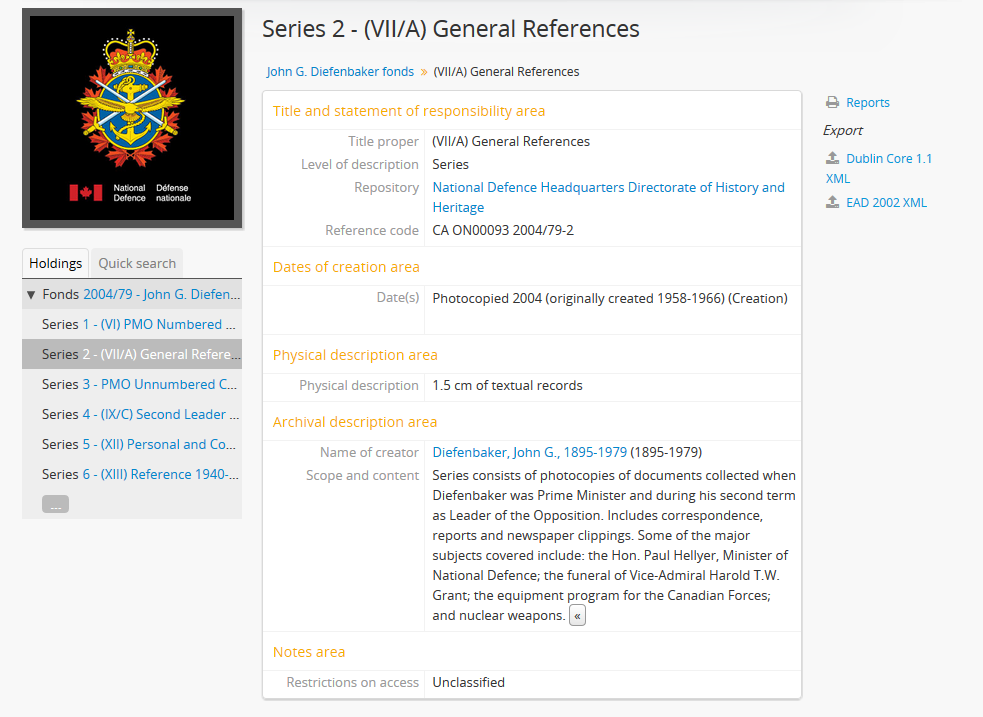Click the National Defence coat of arms logo
Image resolution: width=983 pixels, height=717 pixels.
(x=131, y=117)
